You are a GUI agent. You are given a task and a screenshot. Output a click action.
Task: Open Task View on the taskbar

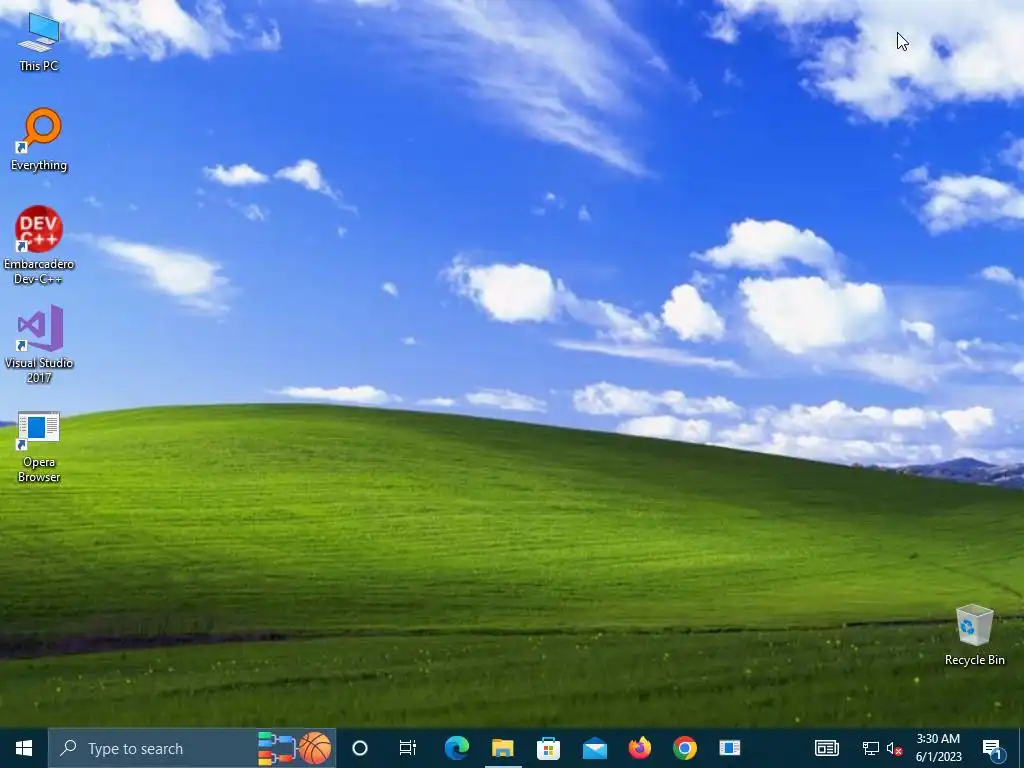(408, 748)
